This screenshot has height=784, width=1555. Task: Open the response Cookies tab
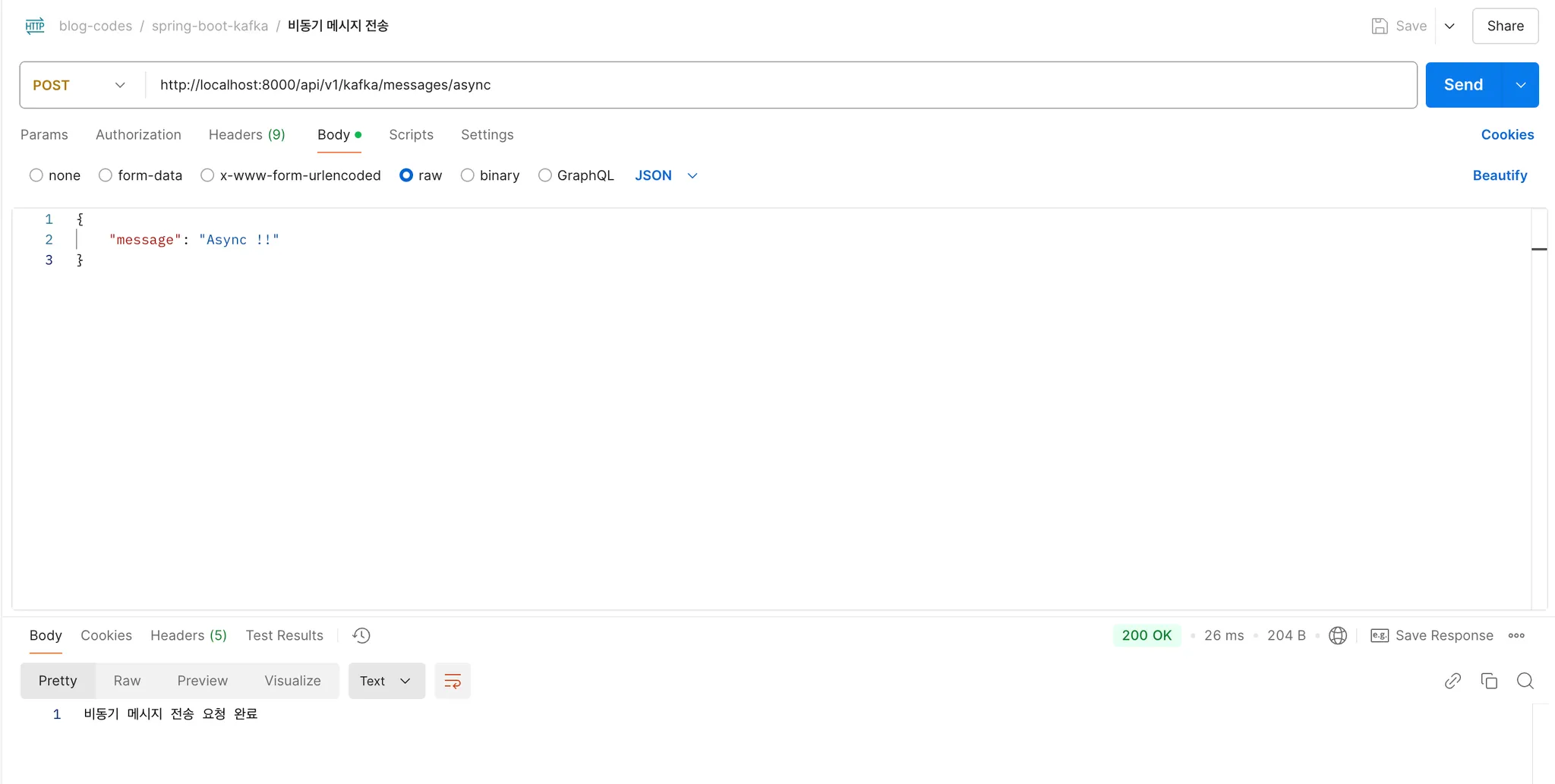pyautogui.click(x=106, y=635)
